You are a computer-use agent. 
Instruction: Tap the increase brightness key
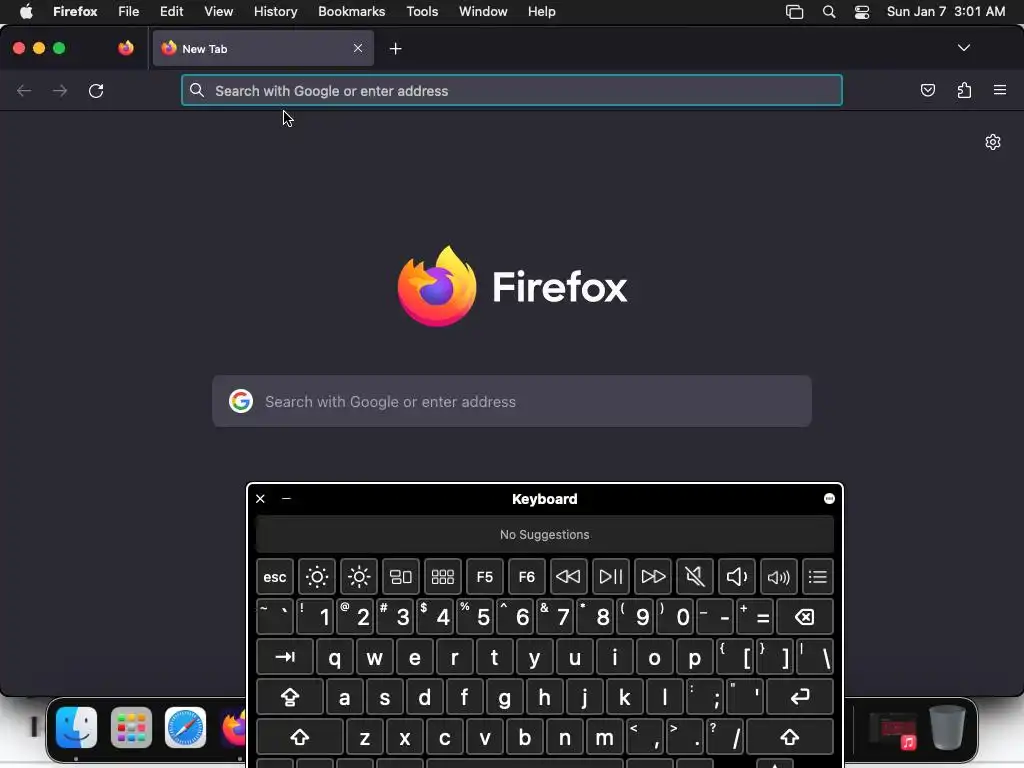click(x=359, y=577)
